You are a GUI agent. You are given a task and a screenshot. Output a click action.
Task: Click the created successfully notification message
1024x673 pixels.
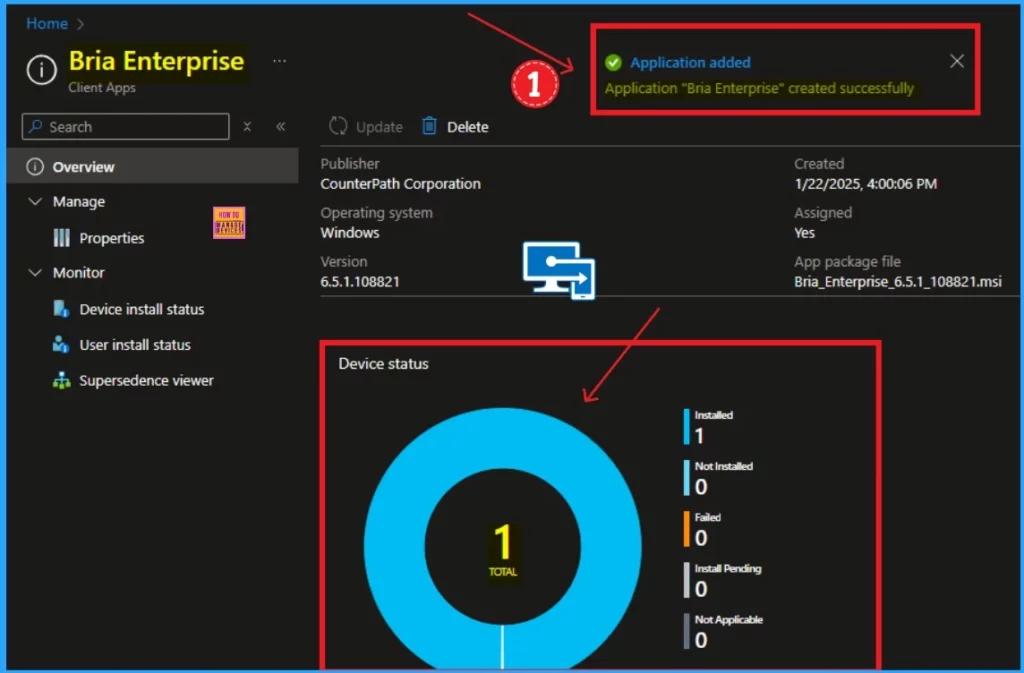click(x=759, y=88)
